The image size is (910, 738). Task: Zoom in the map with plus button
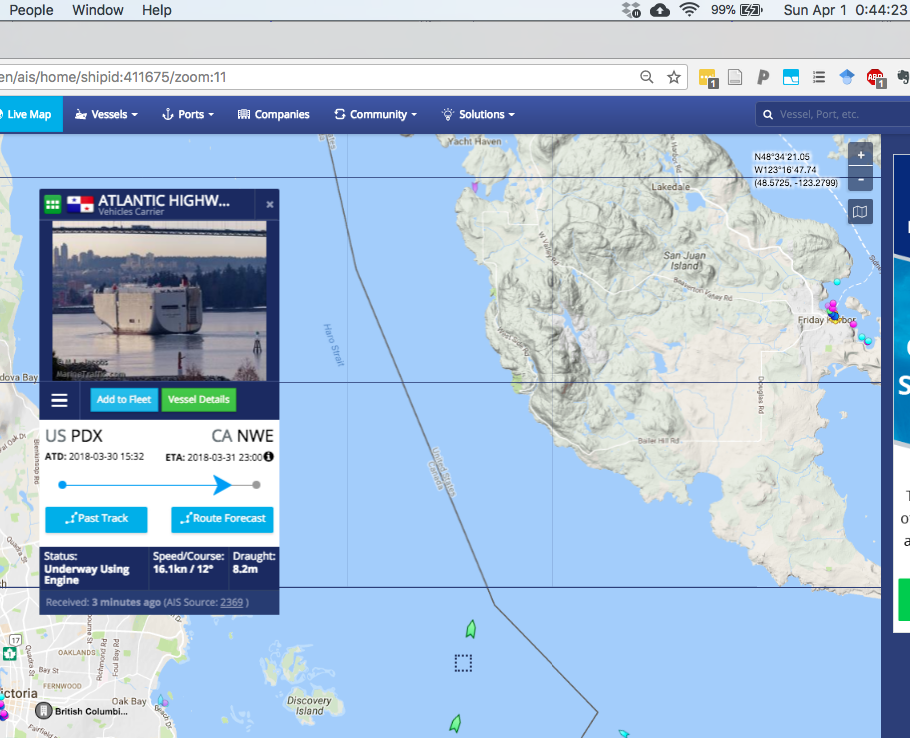[861, 155]
